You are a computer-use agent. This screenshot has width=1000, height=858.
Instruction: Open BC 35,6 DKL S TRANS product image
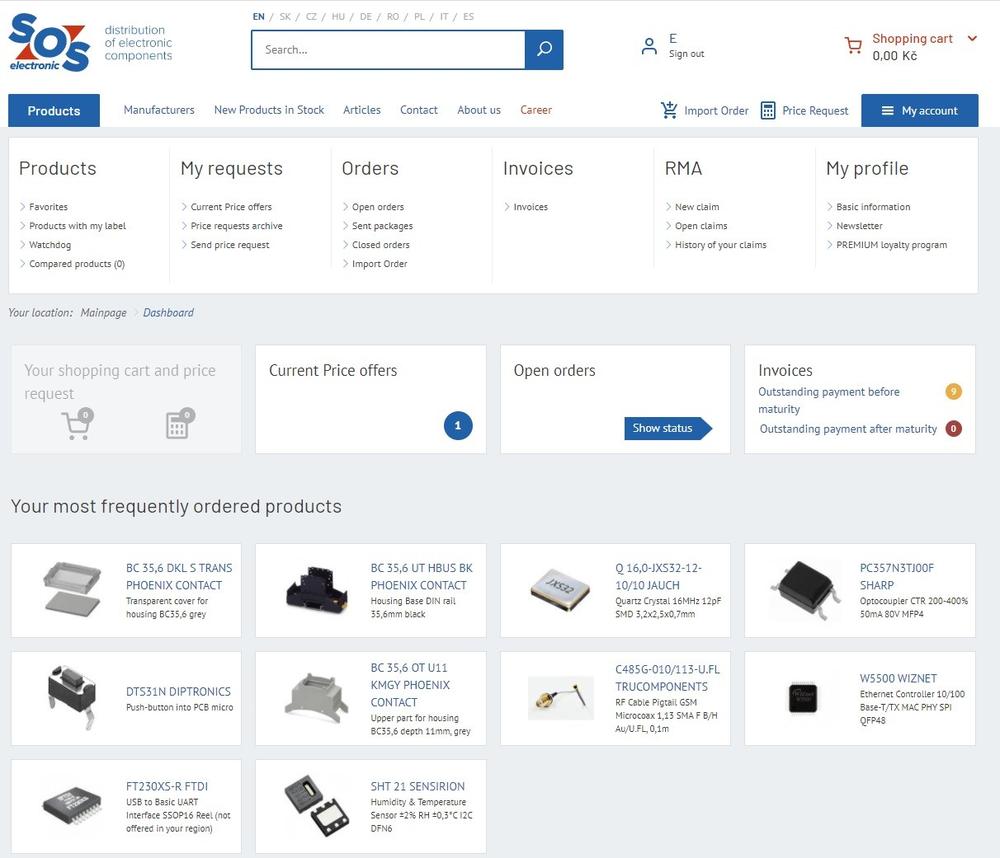(72, 589)
